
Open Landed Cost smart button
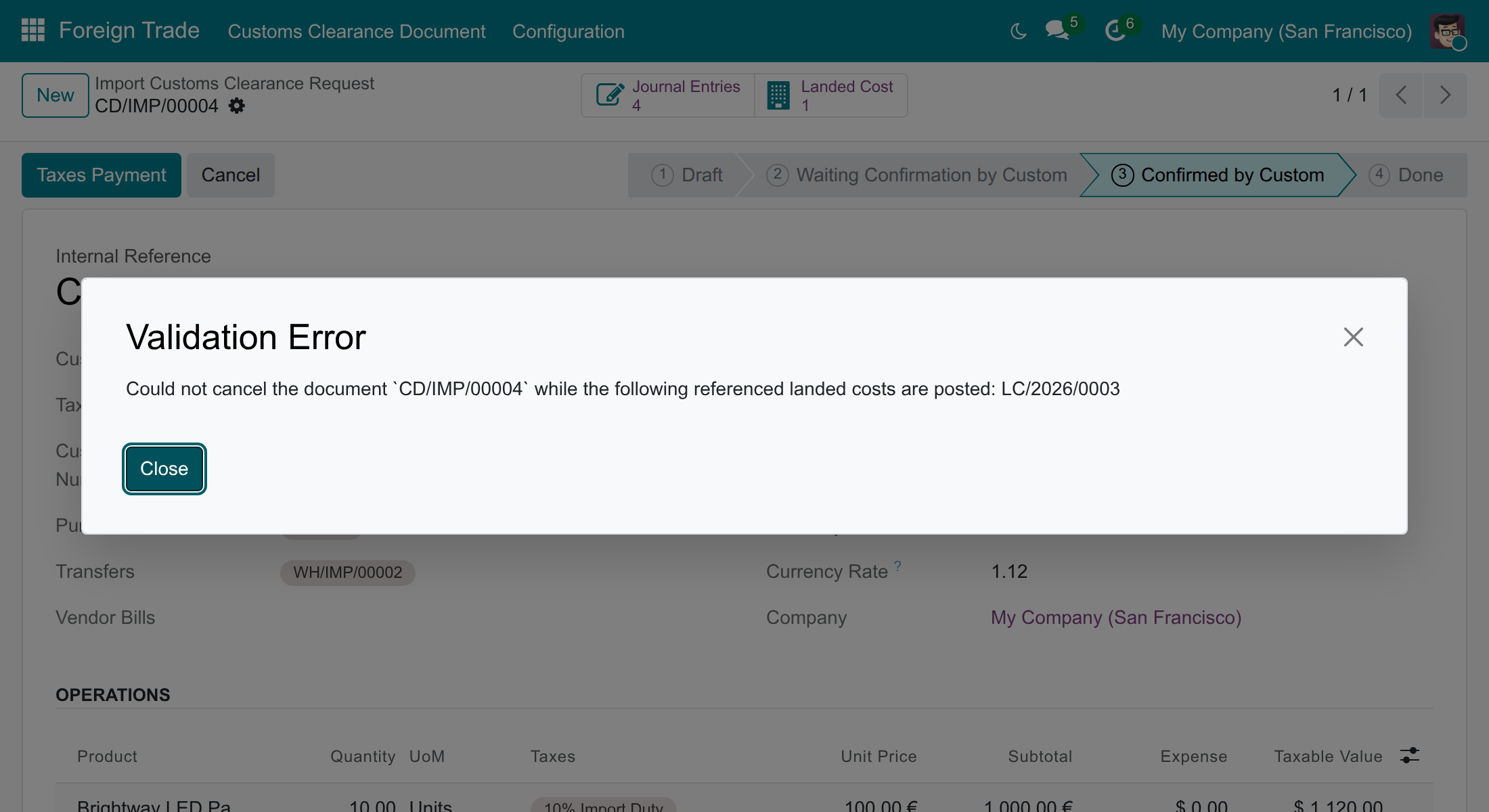coord(831,95)
